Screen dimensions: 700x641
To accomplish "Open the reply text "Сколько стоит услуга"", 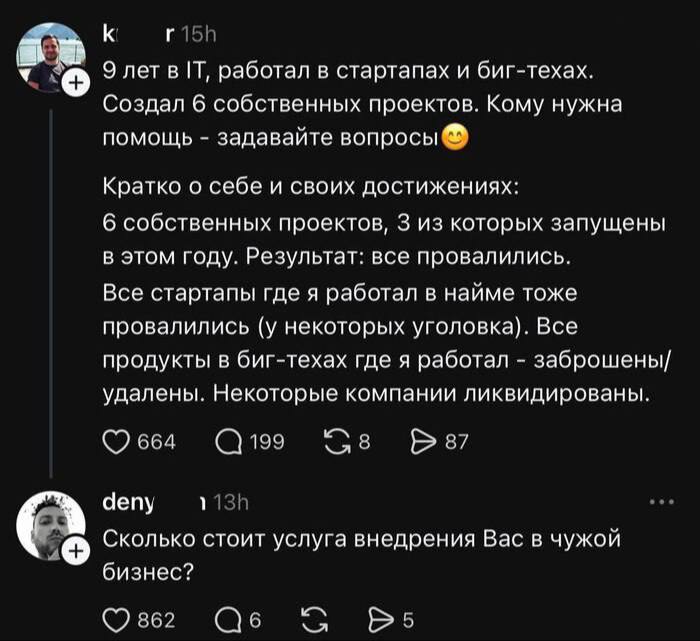I will coord(360,556).
